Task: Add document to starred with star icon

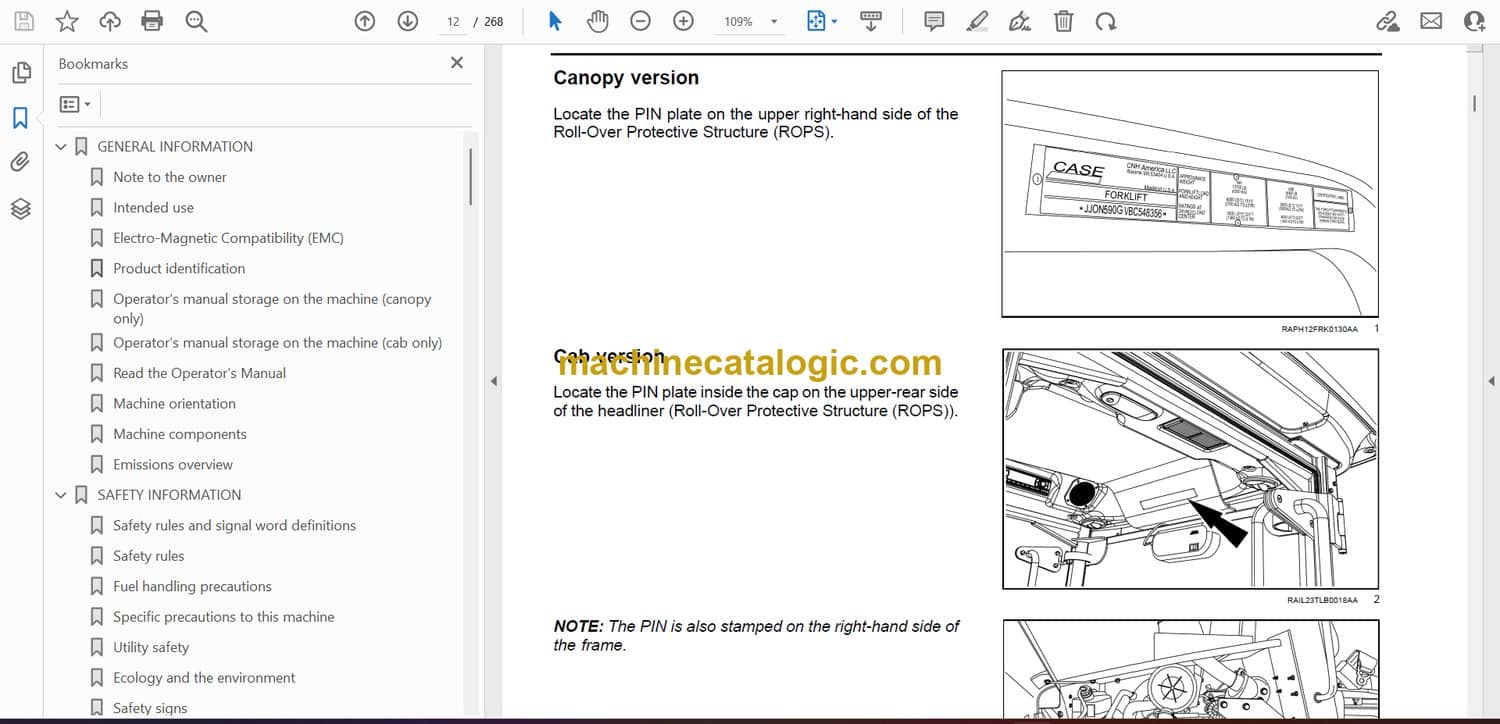Action: [x=66, y=21]
